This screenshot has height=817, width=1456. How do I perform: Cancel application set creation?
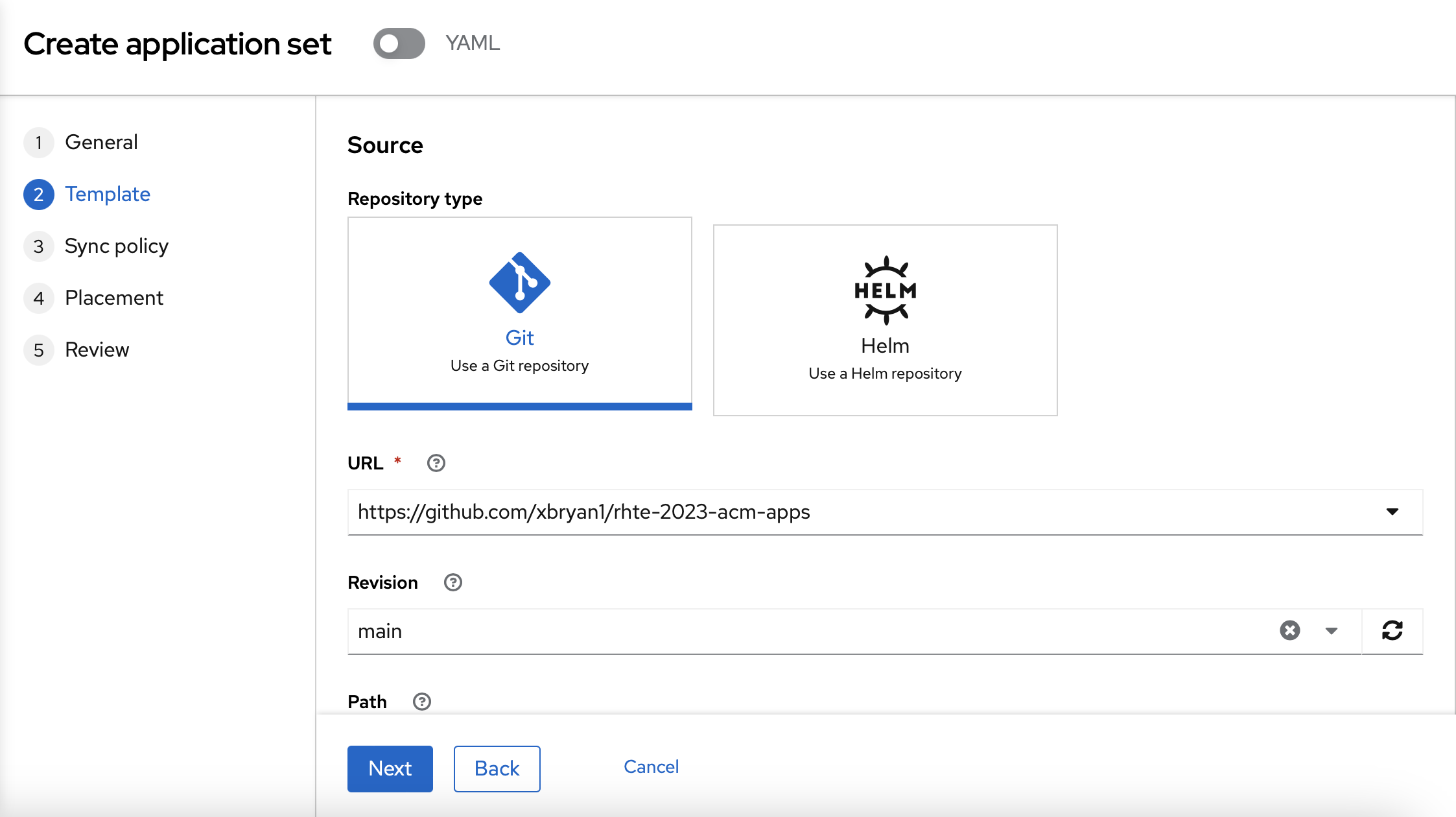click(651, 766)
